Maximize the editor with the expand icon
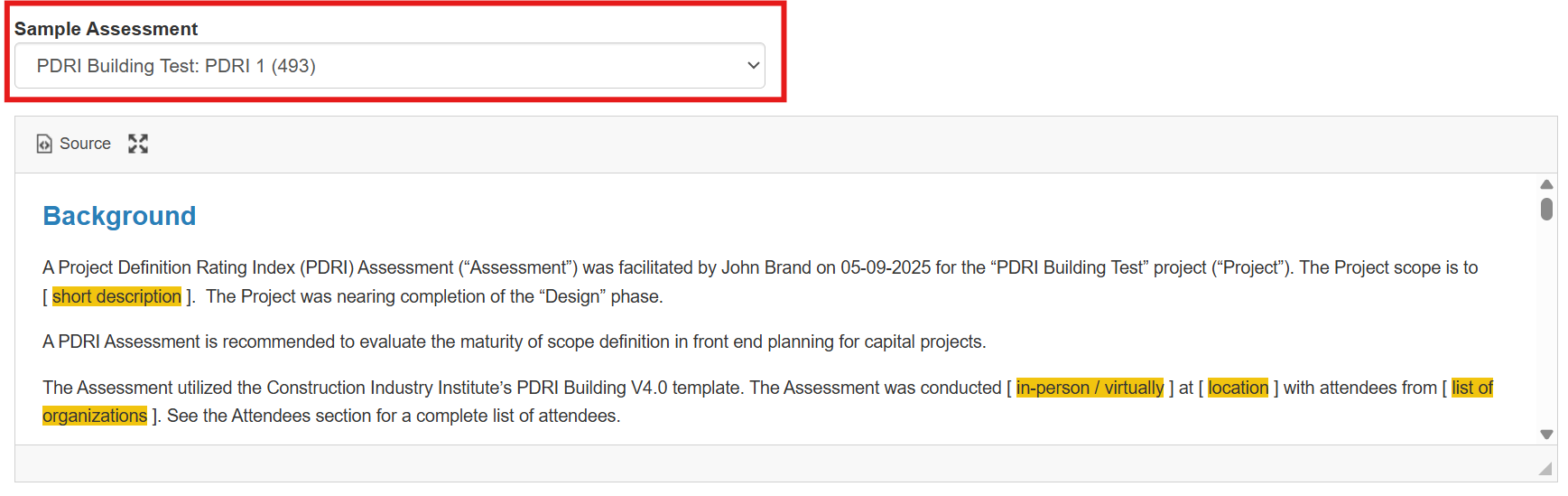The height and width of the screenshot is (496, 1568). (x=138, y=144)
